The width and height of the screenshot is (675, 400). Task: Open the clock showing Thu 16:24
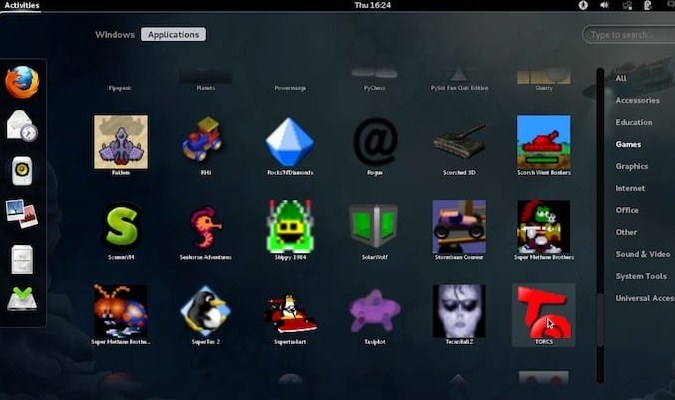[x=372, y=5]
